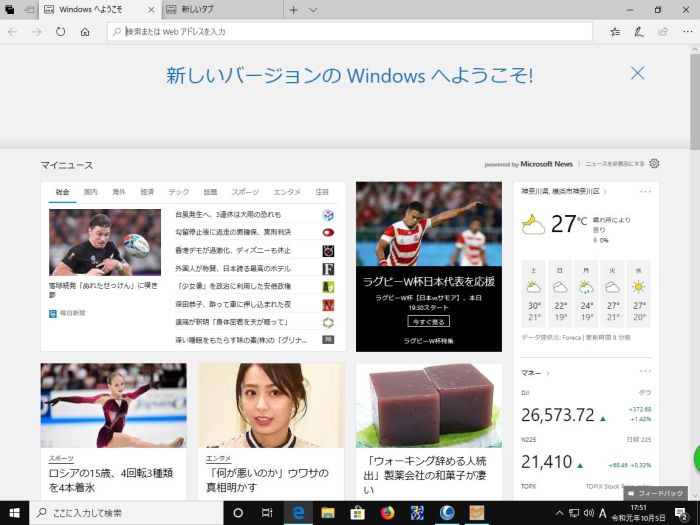Click the Edge refresh button
This screenshot has height=525, width=700.
click(61, 32)
